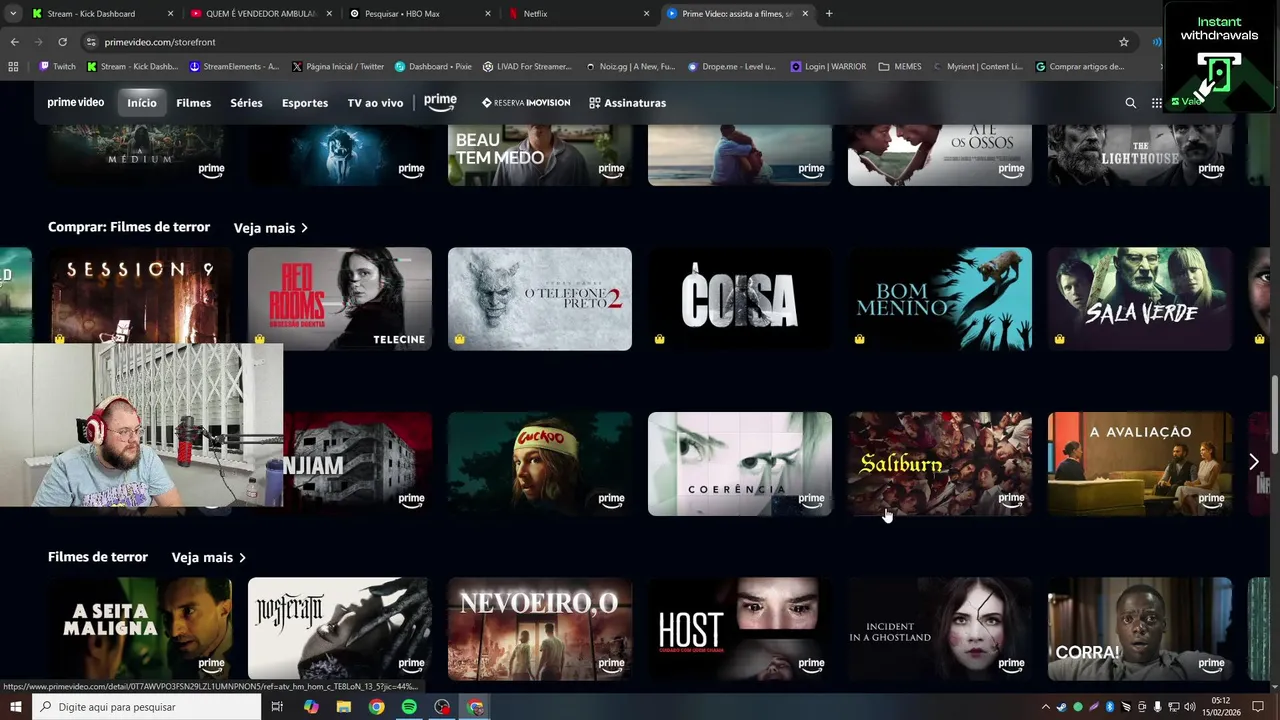Click Veja mais next to Filmes de terror
The image size is (1280, 720).
coord(209,557)
